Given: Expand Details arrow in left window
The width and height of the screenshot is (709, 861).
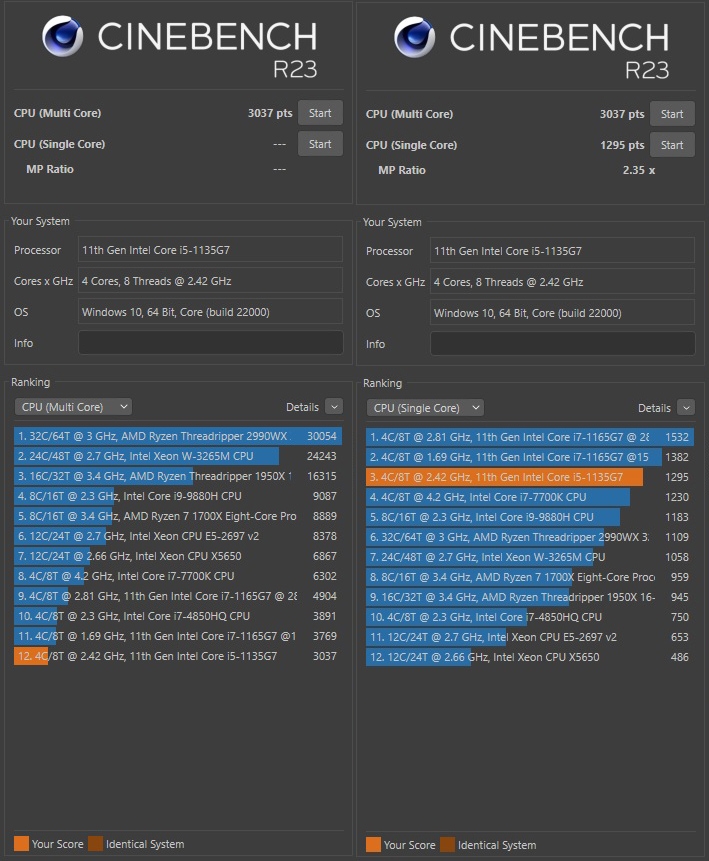Looking at the screenshot, I should click(x=334, y=406).
